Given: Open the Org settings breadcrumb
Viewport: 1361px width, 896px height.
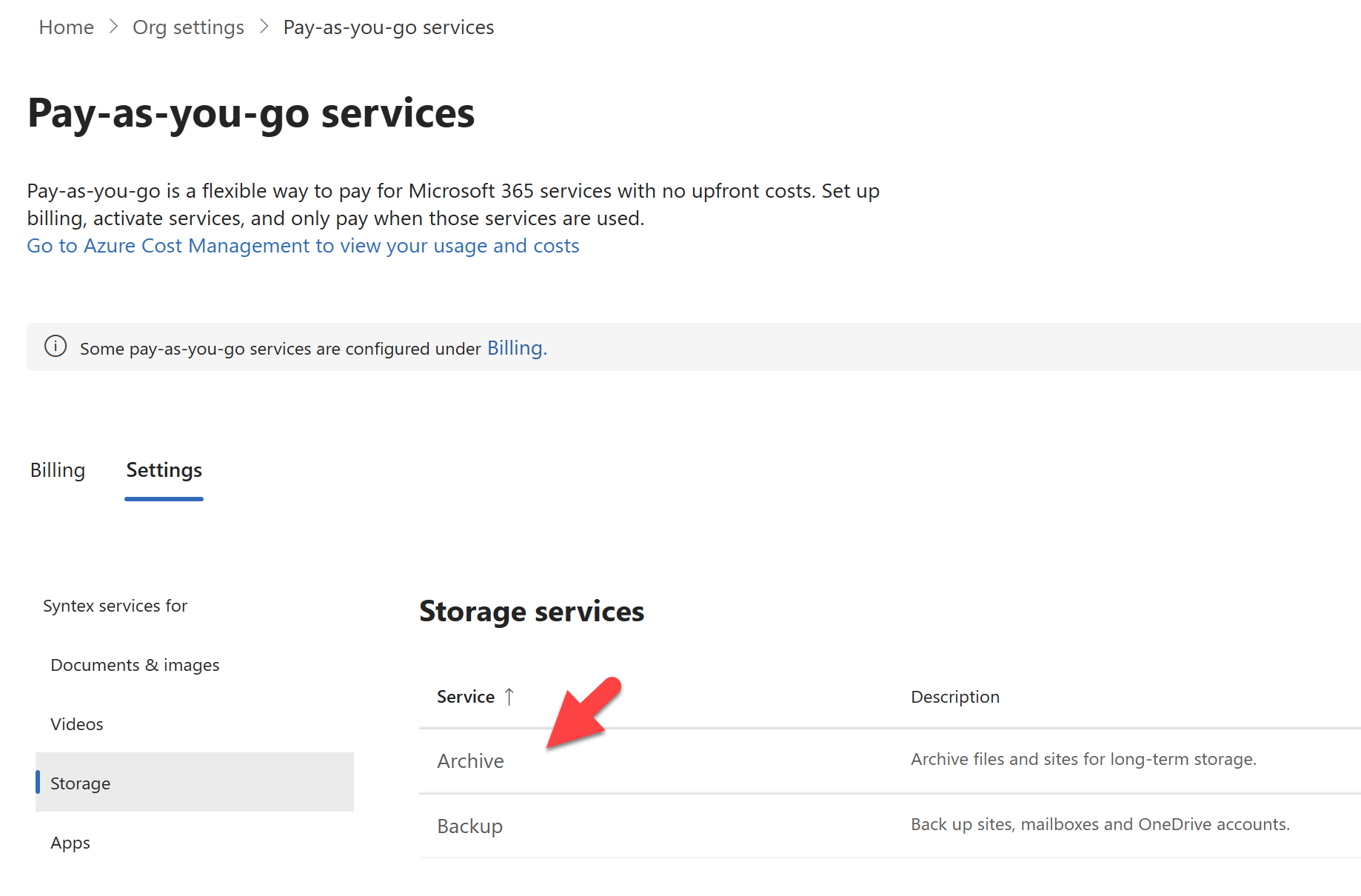Looking at the screenshot, I should coord(188,27).
